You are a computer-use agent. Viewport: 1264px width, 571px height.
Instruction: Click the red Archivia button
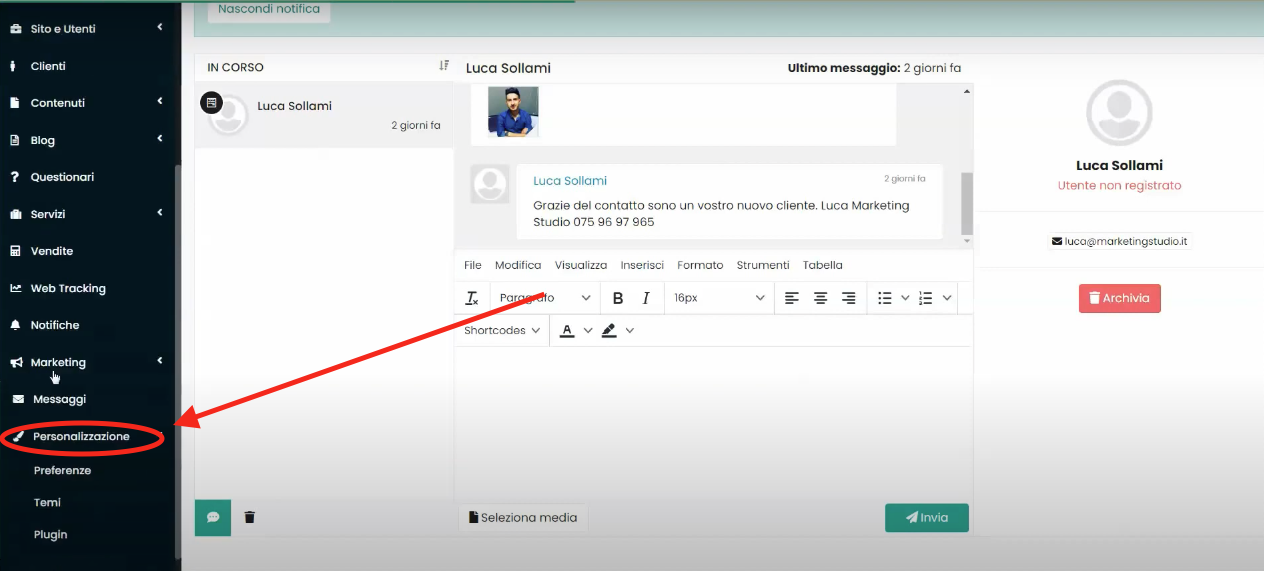[x=1119, y=298]
